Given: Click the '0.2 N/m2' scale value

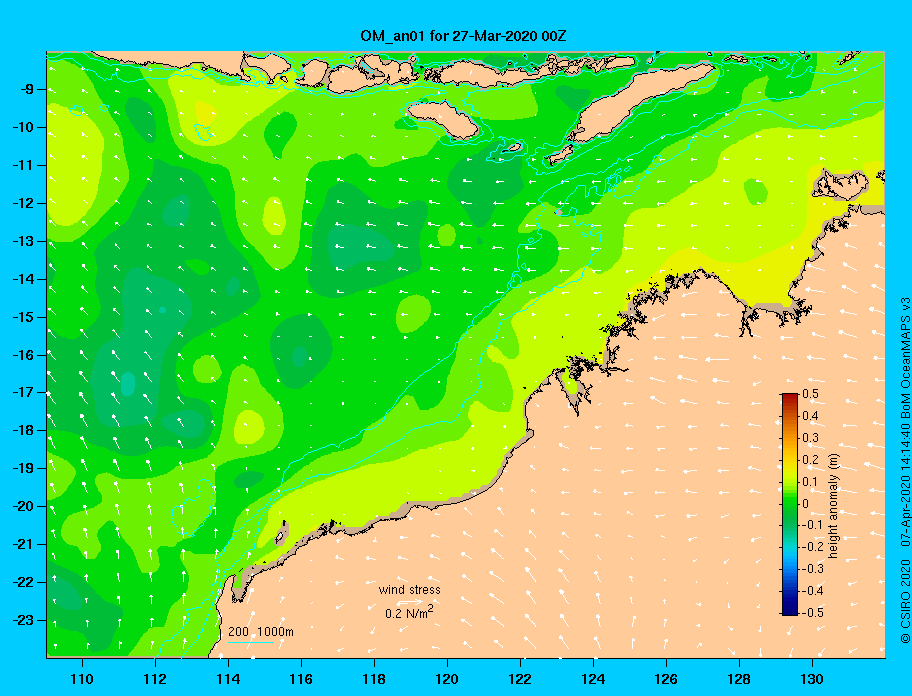Looking at the screenshot, I should pyautogui.click(x=409, y=613).
